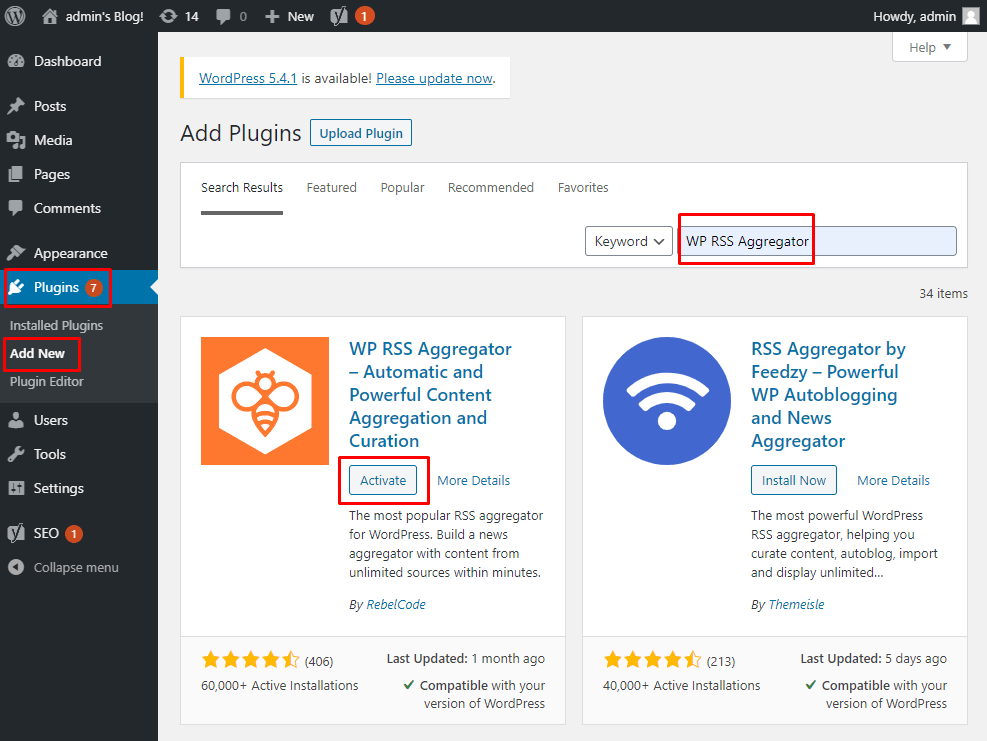The image size is (987, 741).
Task: Click the Plugins plug icon in sidebar
Action: click(x=16, y=287)
